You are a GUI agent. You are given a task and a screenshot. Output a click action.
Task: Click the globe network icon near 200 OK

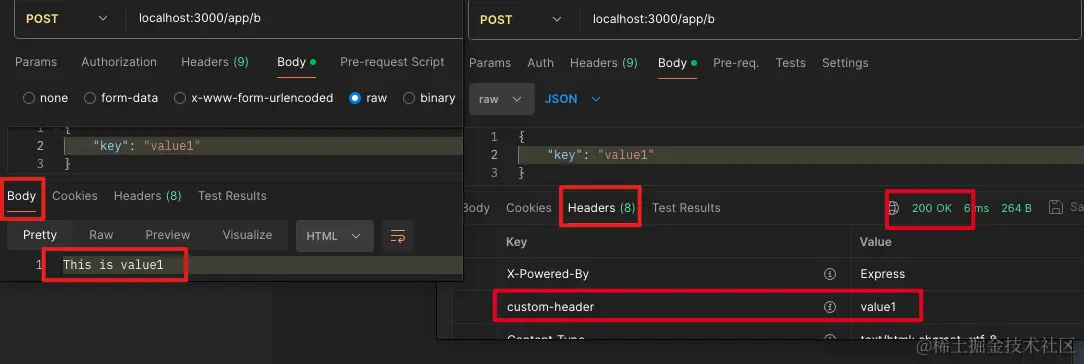[x=894, y=208]
